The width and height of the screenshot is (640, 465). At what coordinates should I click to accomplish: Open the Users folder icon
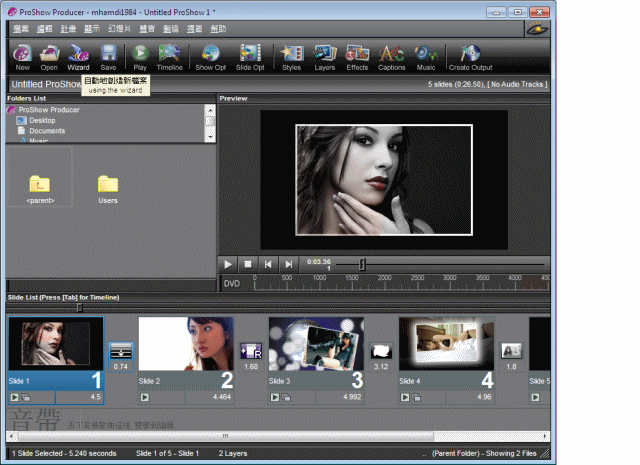pos(108,185)
